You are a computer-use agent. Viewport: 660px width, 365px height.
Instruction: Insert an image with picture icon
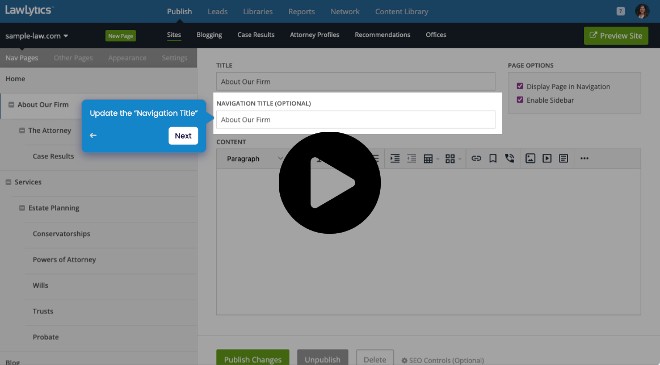coord(530,158)
